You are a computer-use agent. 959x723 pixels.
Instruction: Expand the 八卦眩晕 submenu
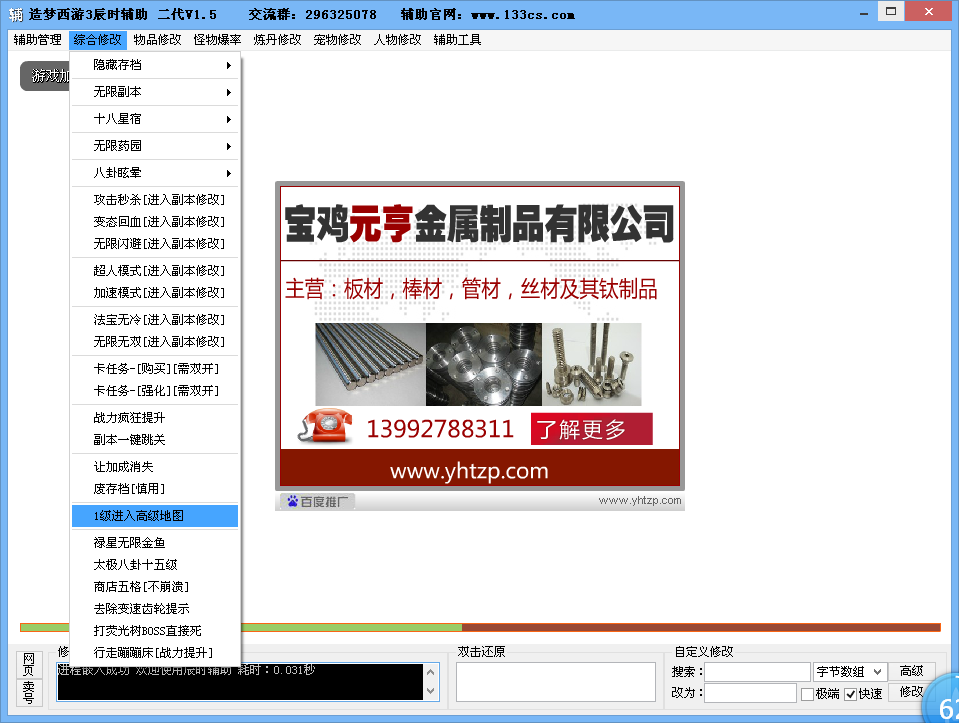pos(155,172)
